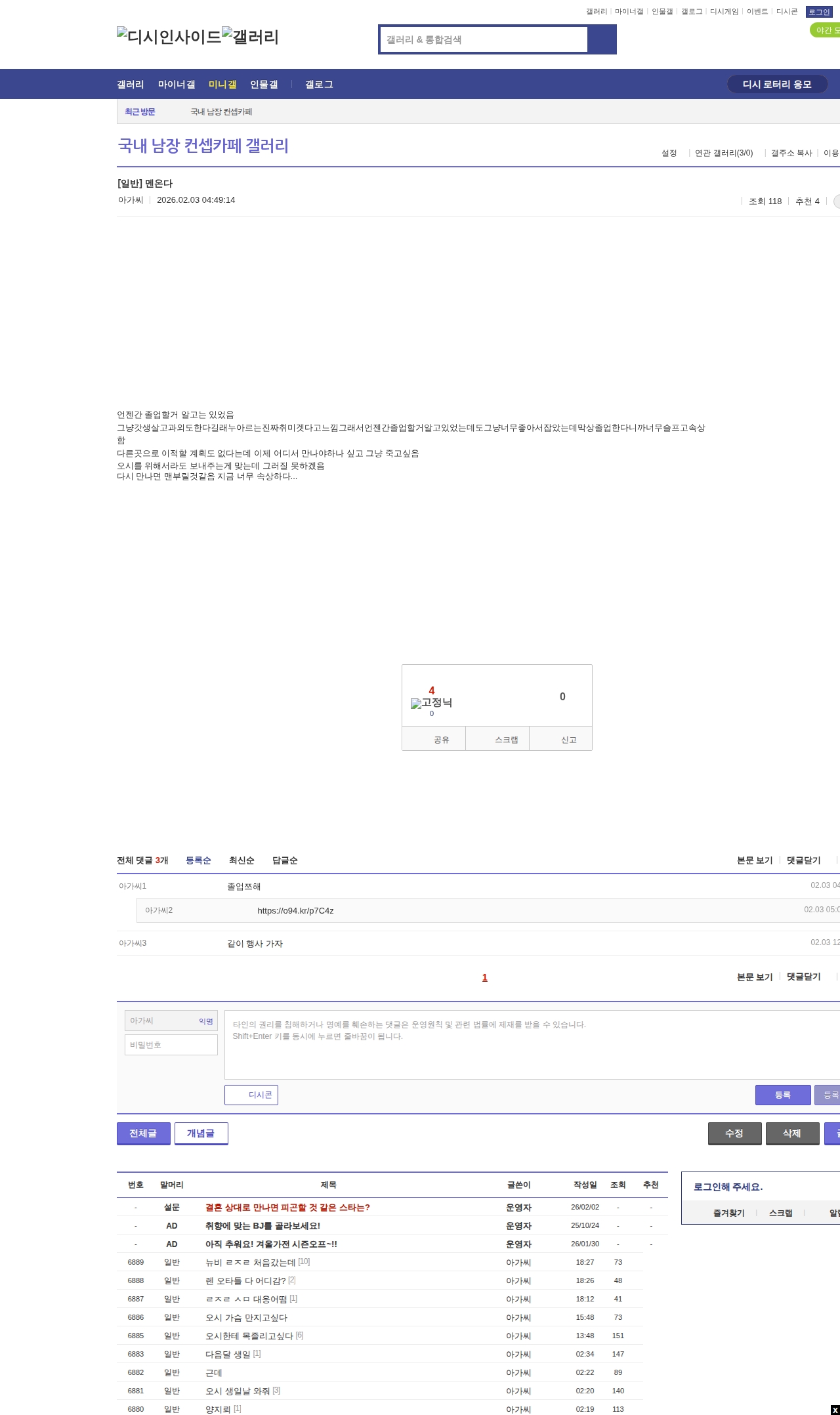
Task: Click the 등록 comment submit button
Action: tap(782, 1095)
